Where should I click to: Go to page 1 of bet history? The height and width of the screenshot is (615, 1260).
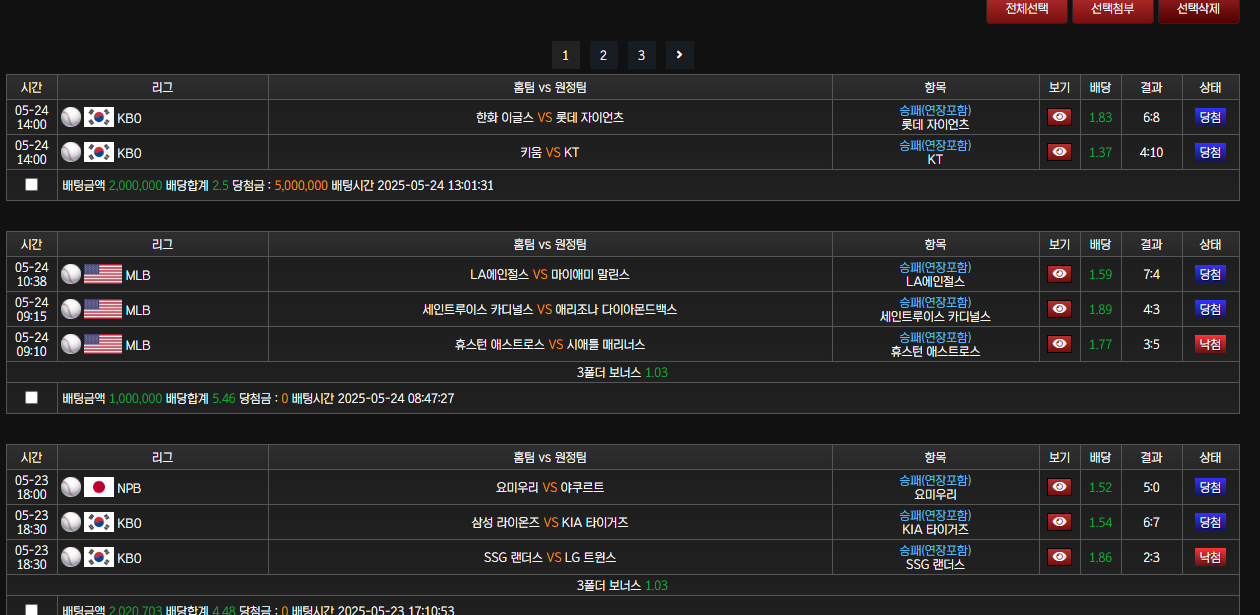pyautogui.click(x=565, y=55)
